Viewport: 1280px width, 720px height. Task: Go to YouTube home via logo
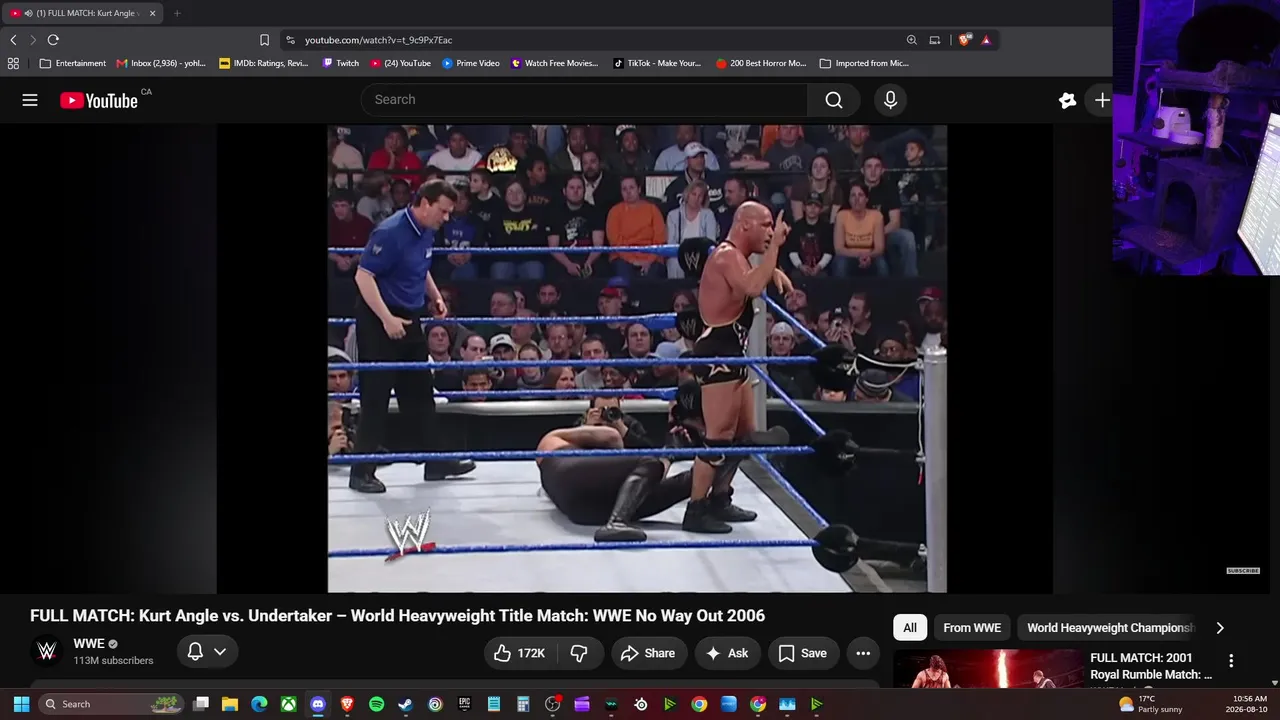coord(99,100)
